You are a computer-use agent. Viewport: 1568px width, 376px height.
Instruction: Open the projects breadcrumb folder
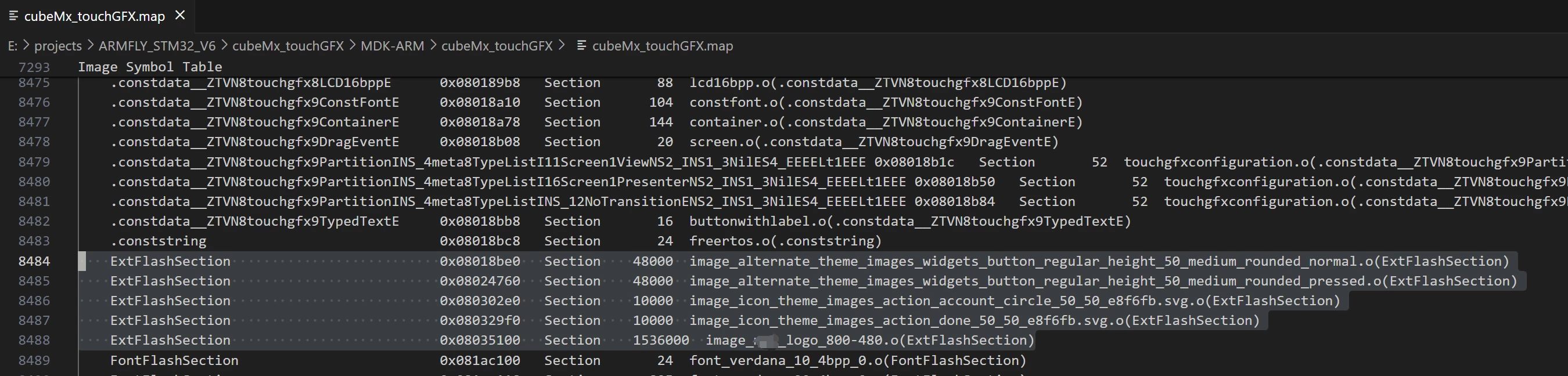(x=58, y=46)
